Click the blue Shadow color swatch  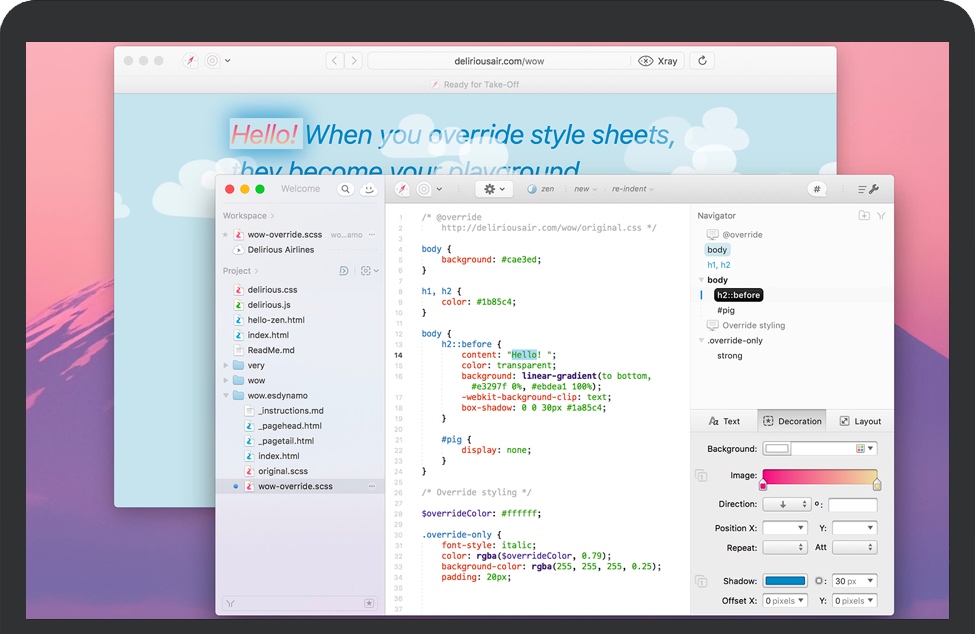point(785,581)
